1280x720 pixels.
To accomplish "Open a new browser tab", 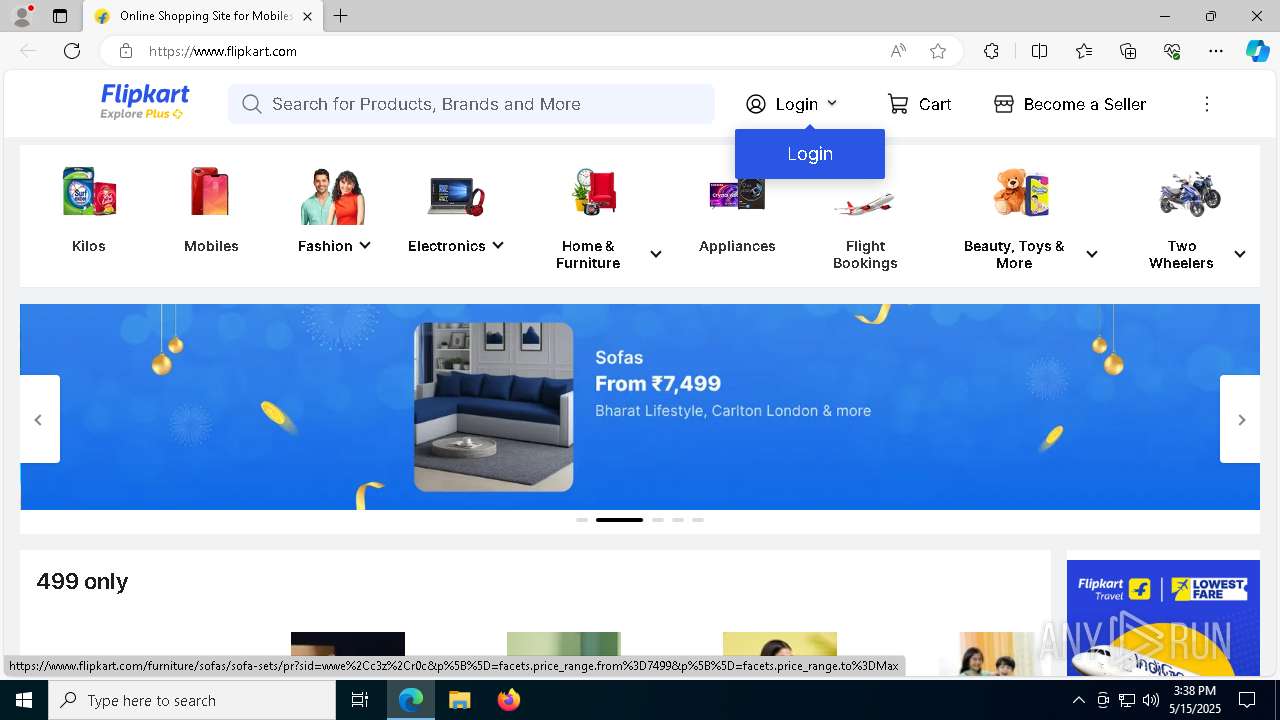I will coord(341,16).
